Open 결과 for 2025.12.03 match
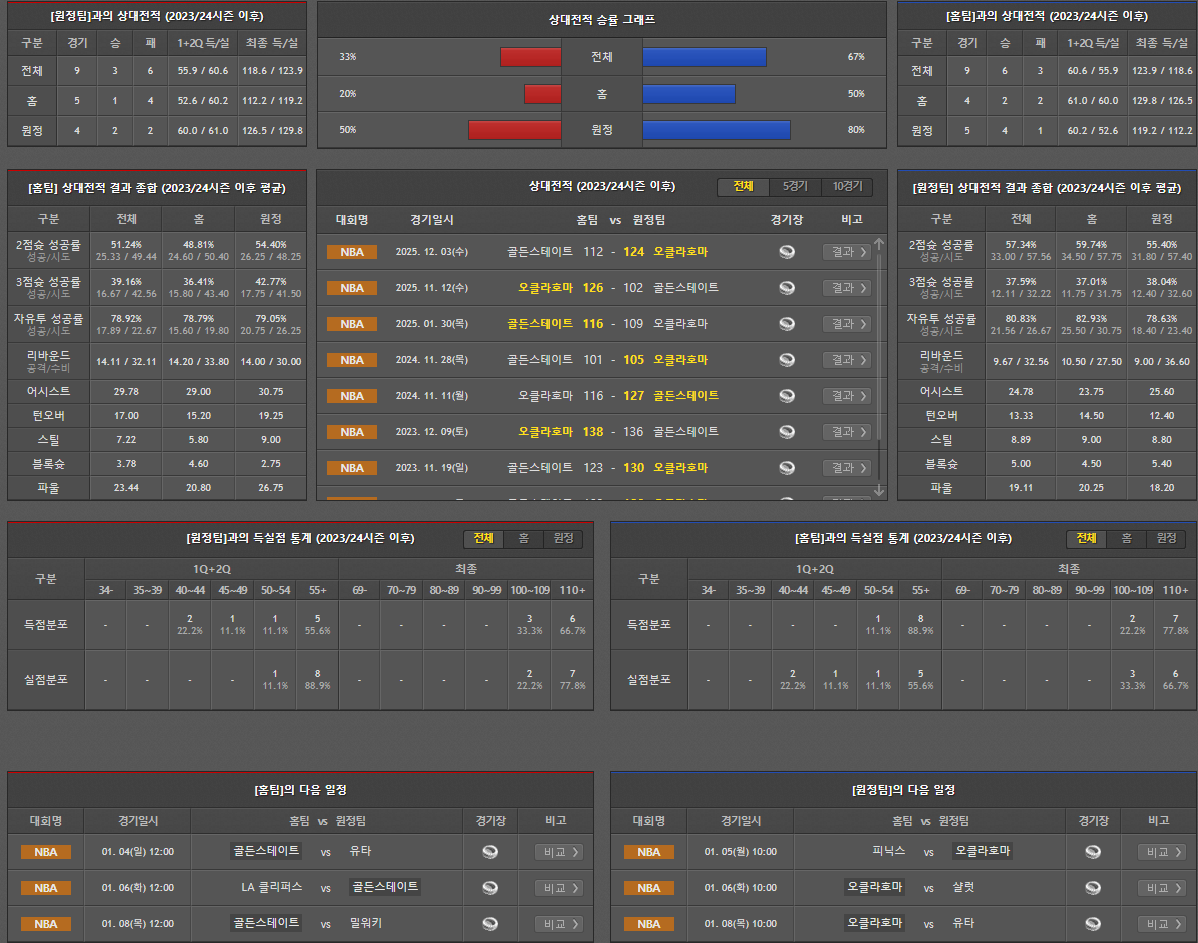Viewport: 1198px width, 943px height. point(846,252)
